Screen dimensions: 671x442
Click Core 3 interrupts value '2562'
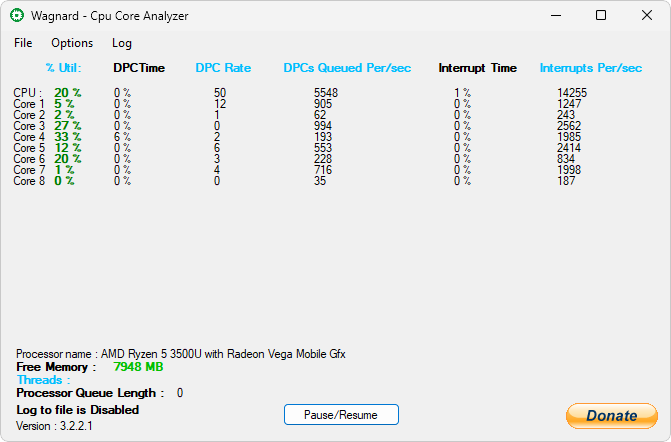[x=569, y=126]
